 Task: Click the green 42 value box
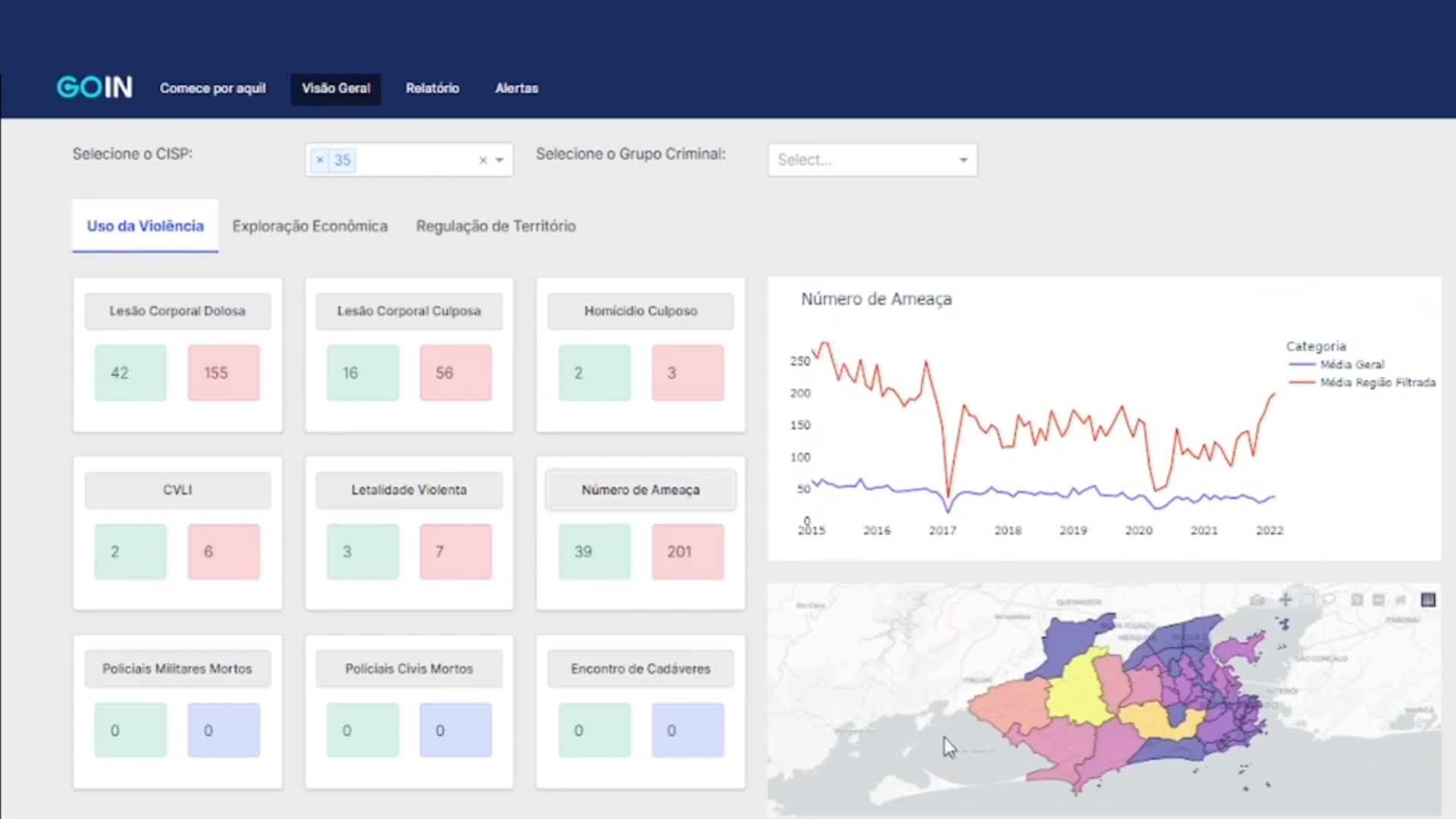130,373
